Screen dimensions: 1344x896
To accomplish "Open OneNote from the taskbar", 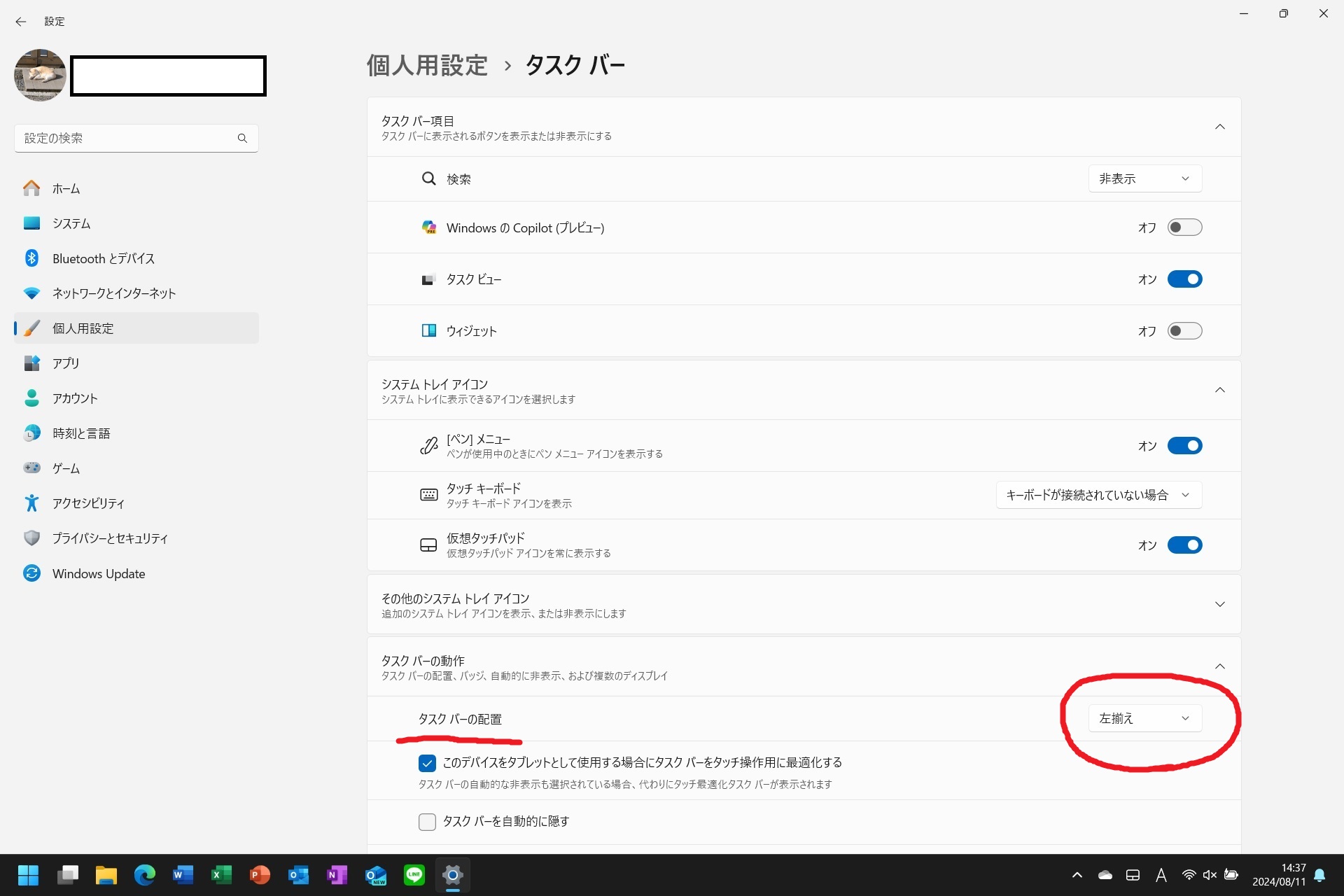I will [x=337, y=875].
